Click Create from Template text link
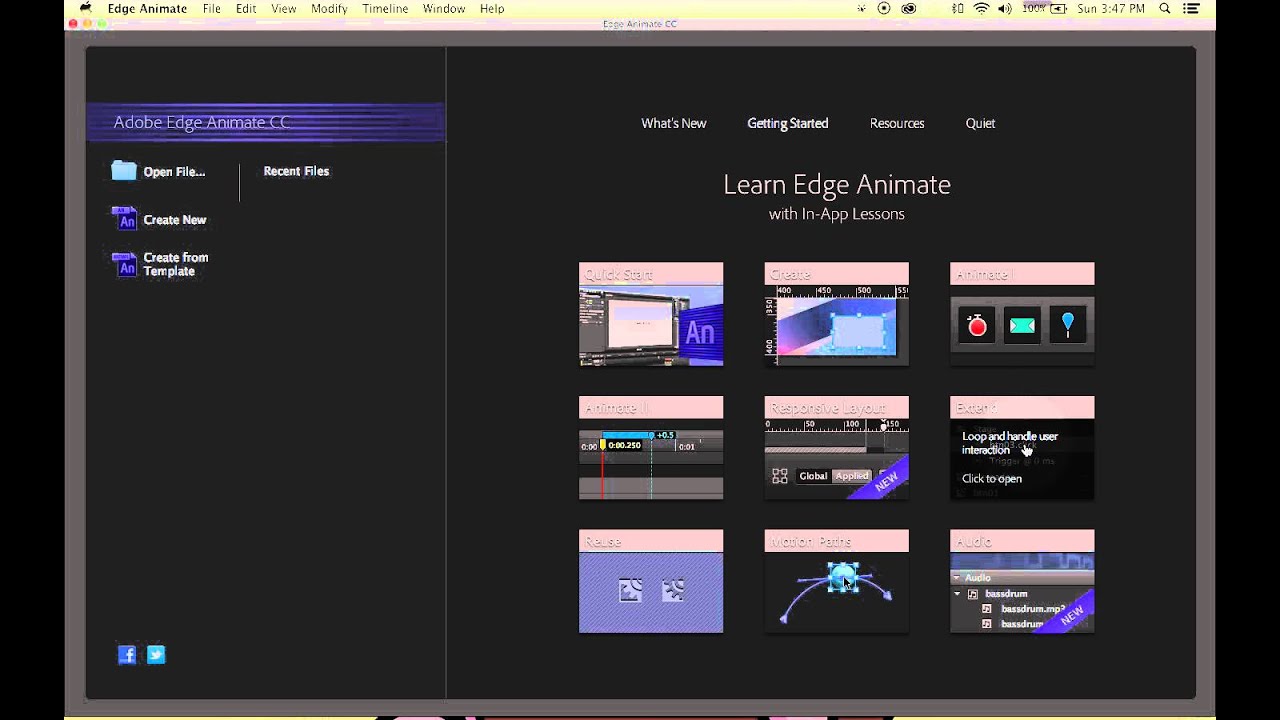 176,264
